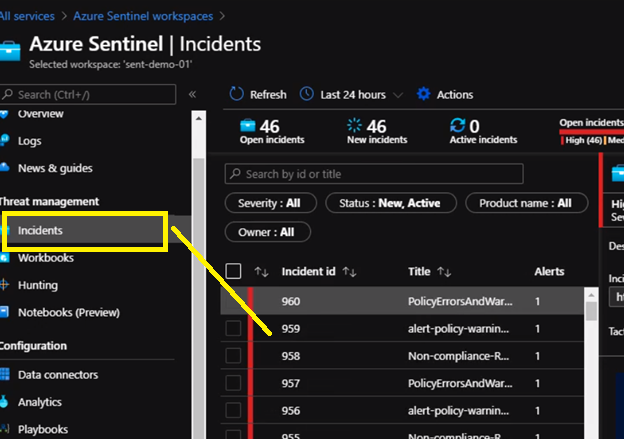Viewport: 624px width, 442px height.
Task: Open Data connectors configuration
Action: (x=58, y=375)
